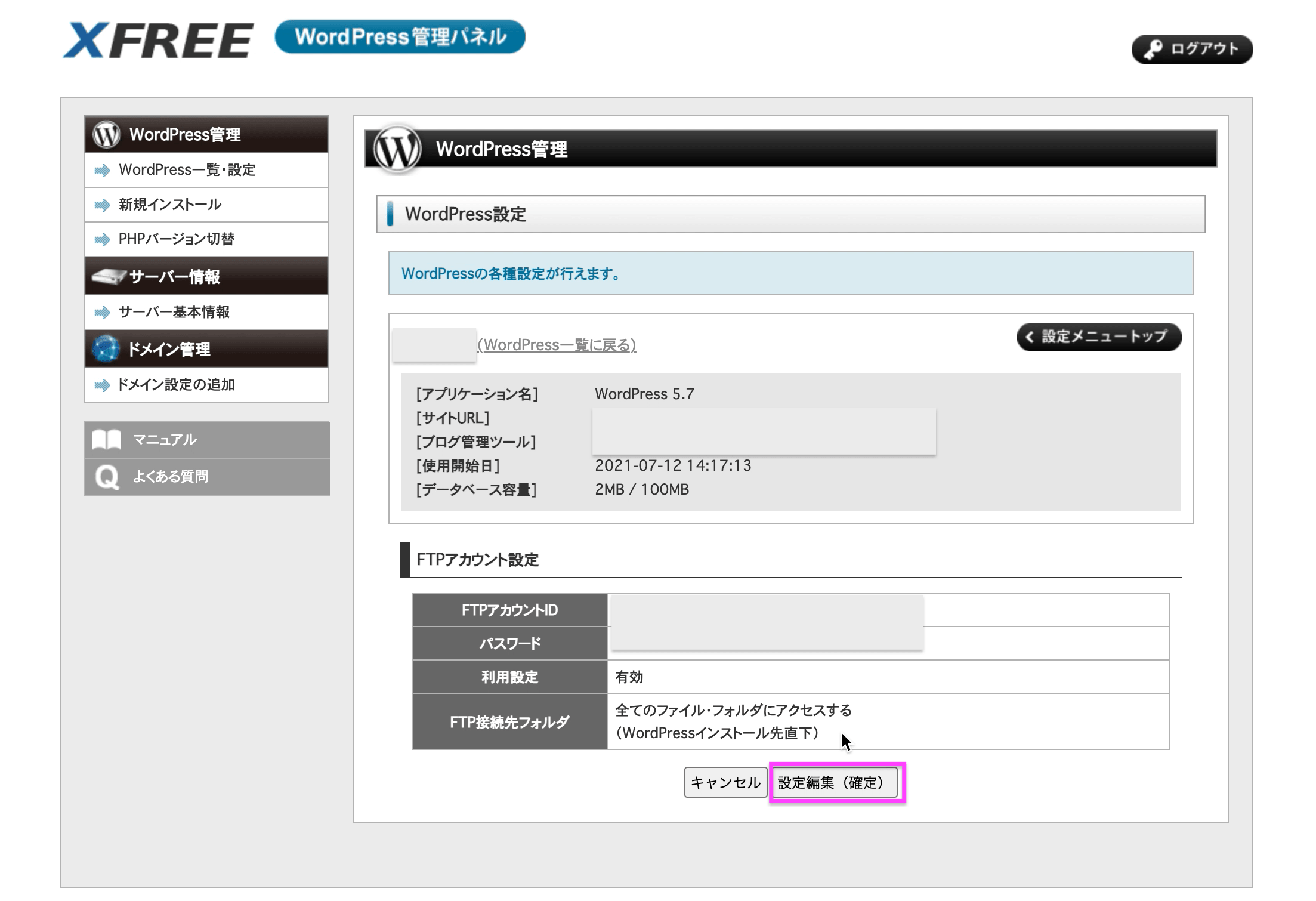Click the open book マニュアル icon

pos(107,440)
